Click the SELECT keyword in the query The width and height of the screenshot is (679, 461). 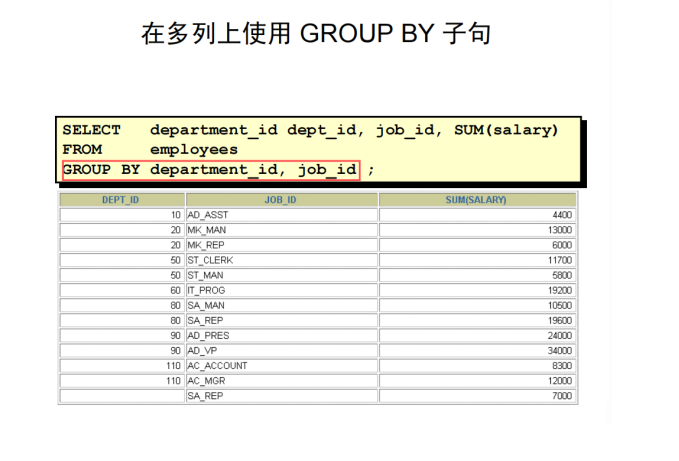click(91, 130)
